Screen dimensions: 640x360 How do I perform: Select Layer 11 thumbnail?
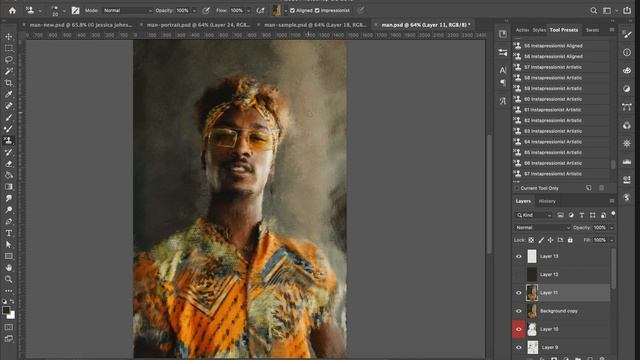(x=532, y=293)
